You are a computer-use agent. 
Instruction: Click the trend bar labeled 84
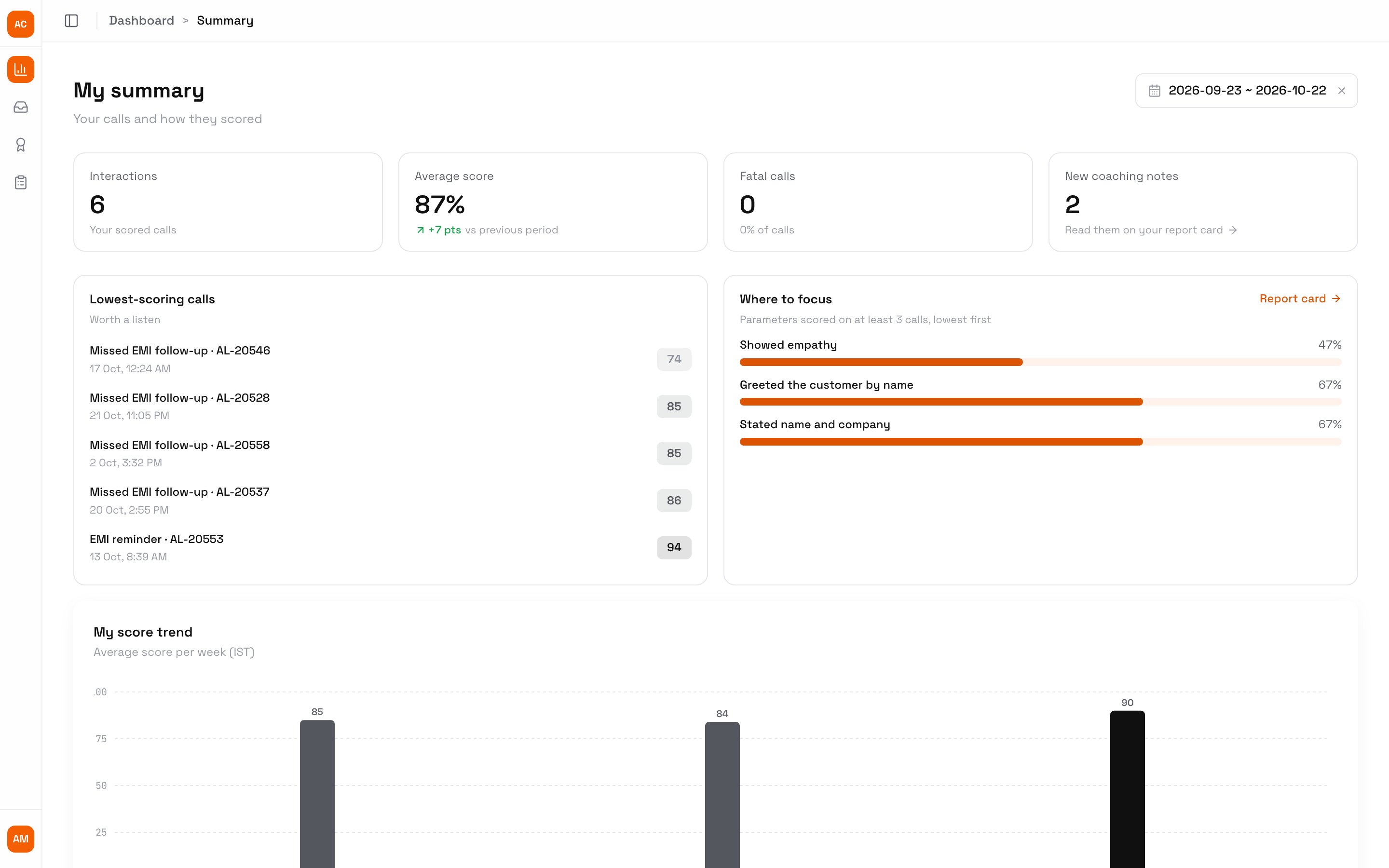(722, 795)
